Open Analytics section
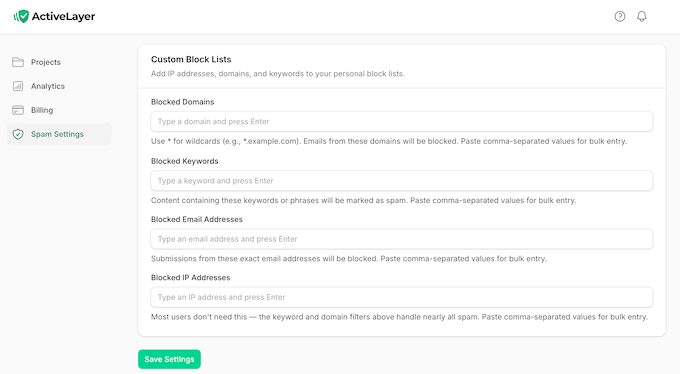Image resolution: width=680 pixels, height=374 pixels. coord(59,86)
